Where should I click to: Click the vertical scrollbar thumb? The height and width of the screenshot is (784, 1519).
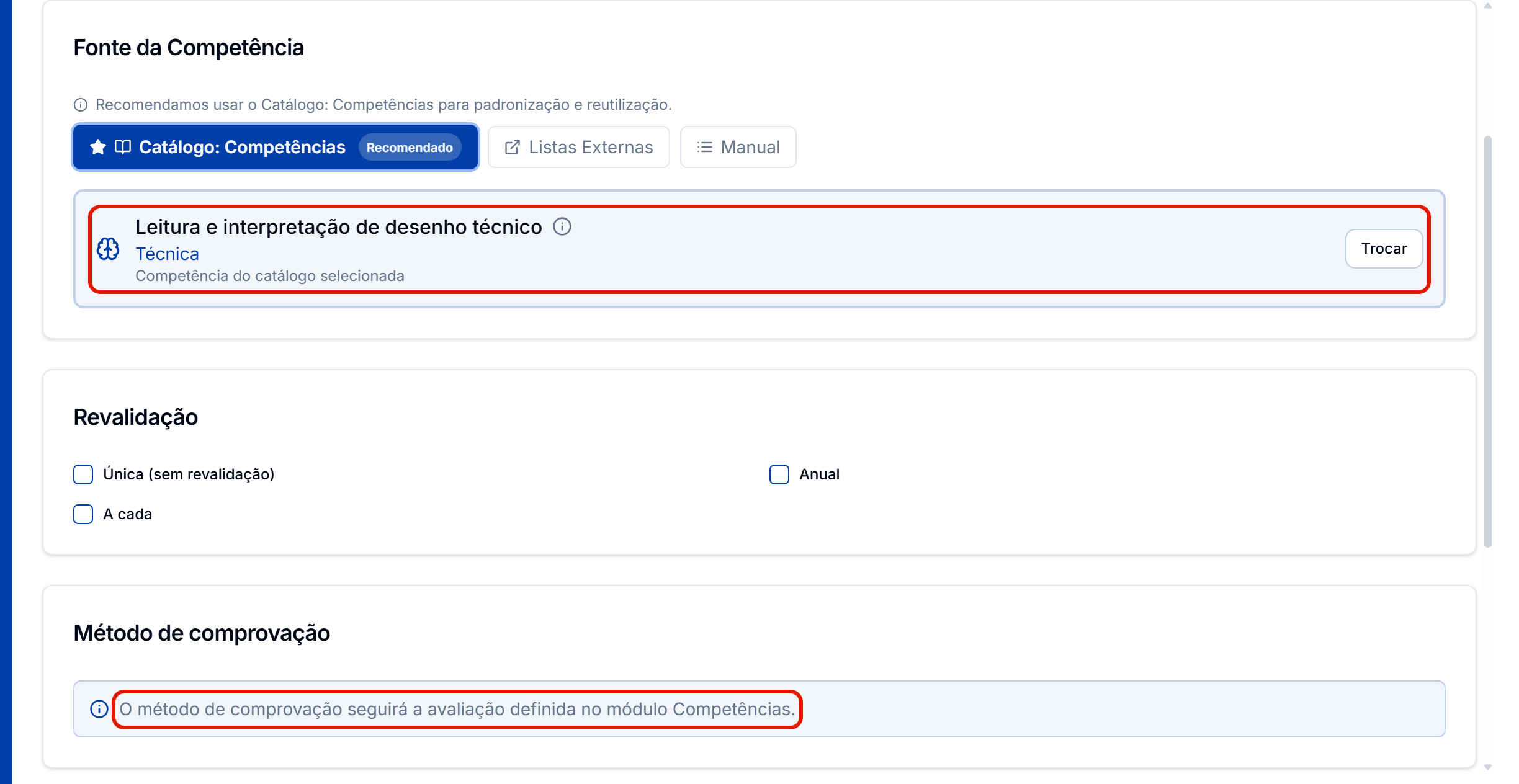pyautogui.click(x=1487, y=341)
